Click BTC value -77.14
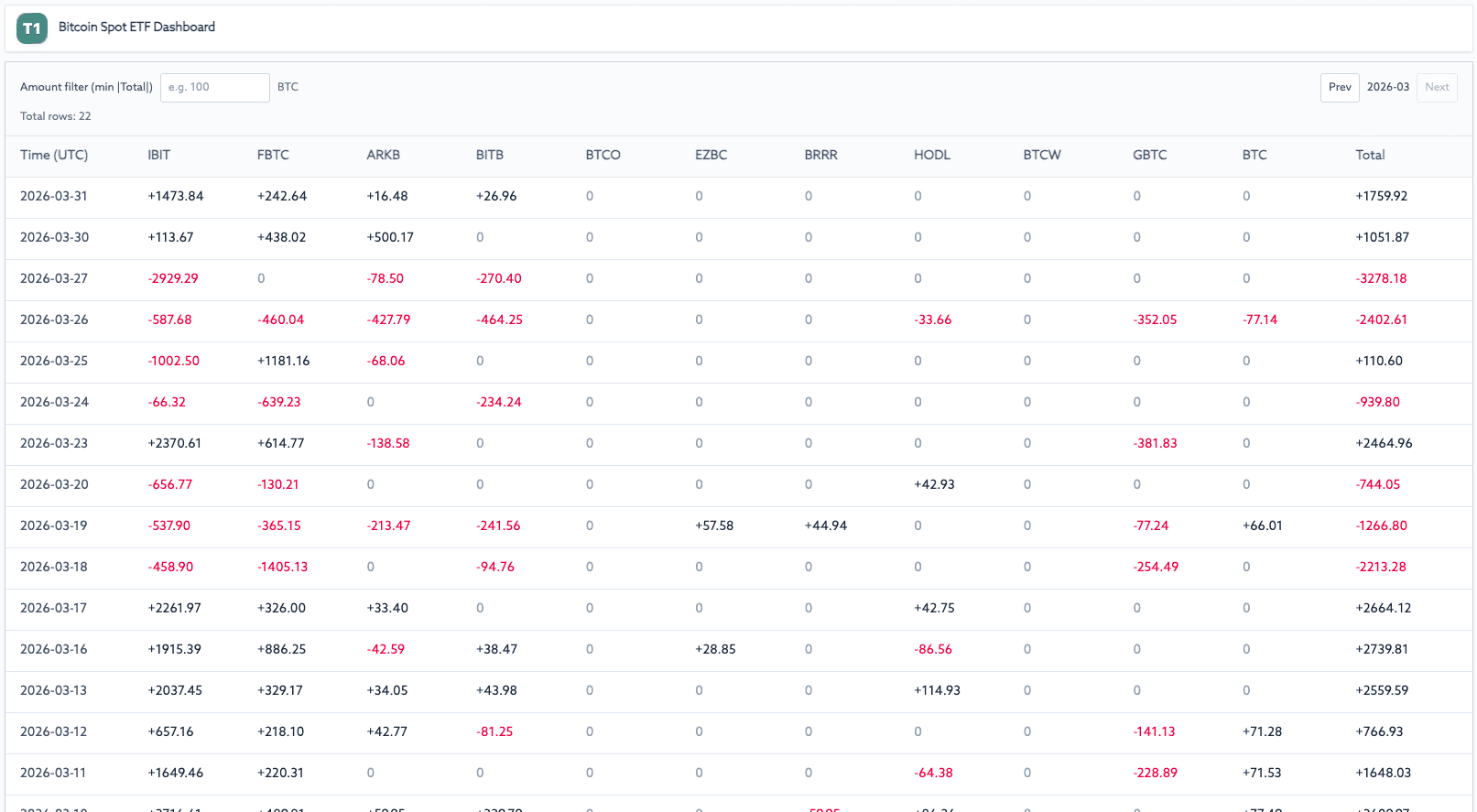This screenshot has height=812, width=1477. (x=1260, y=320)
